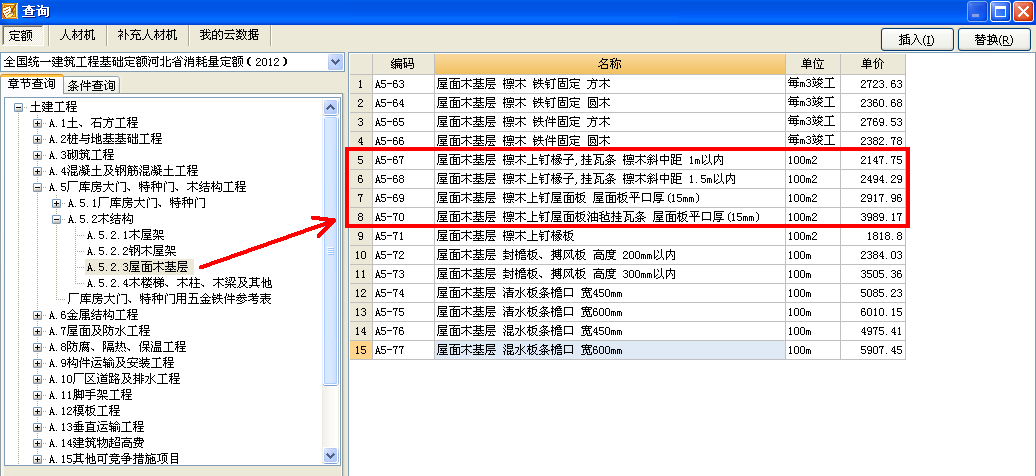Maximize the 查询 window
This screenshot has width=1036, height=476.
999,11
